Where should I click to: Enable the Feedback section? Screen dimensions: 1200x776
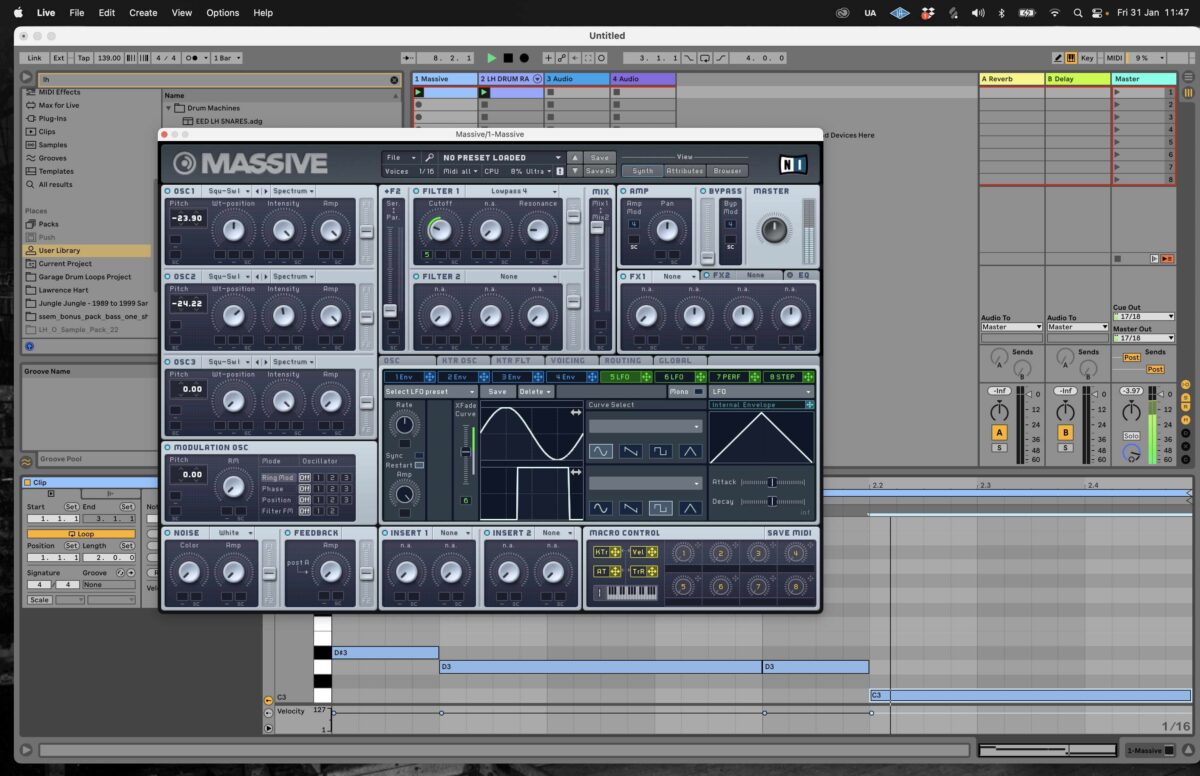[x=287, y=533]
